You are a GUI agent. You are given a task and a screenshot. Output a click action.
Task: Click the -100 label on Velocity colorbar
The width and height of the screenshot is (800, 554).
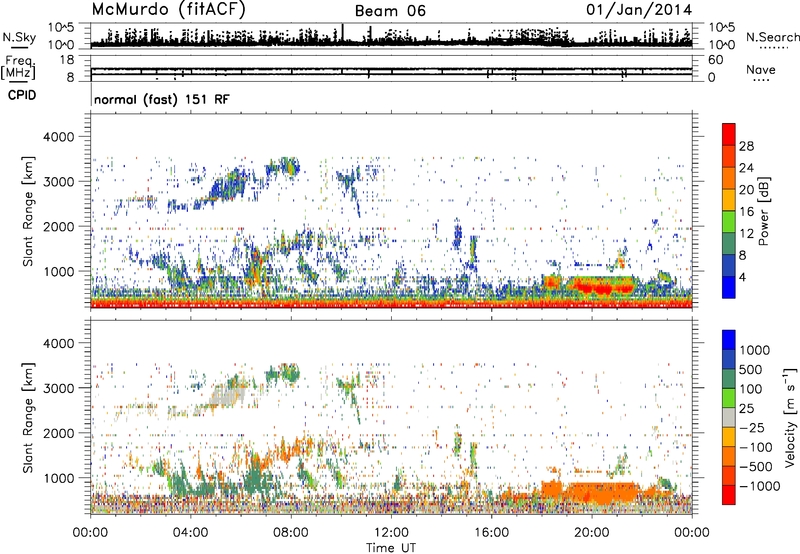pos(755,447)
